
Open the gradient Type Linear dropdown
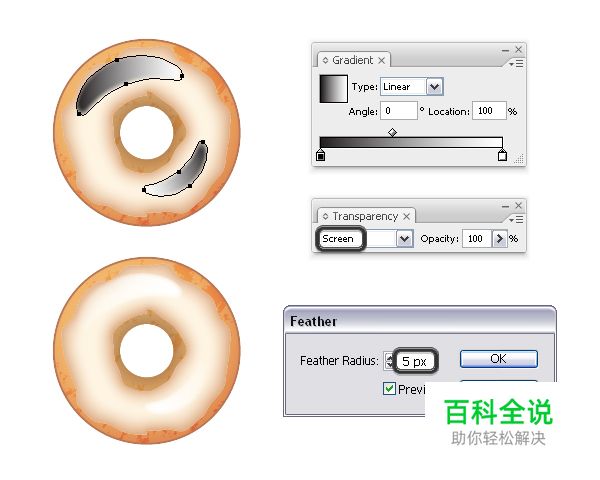[435, 87]
